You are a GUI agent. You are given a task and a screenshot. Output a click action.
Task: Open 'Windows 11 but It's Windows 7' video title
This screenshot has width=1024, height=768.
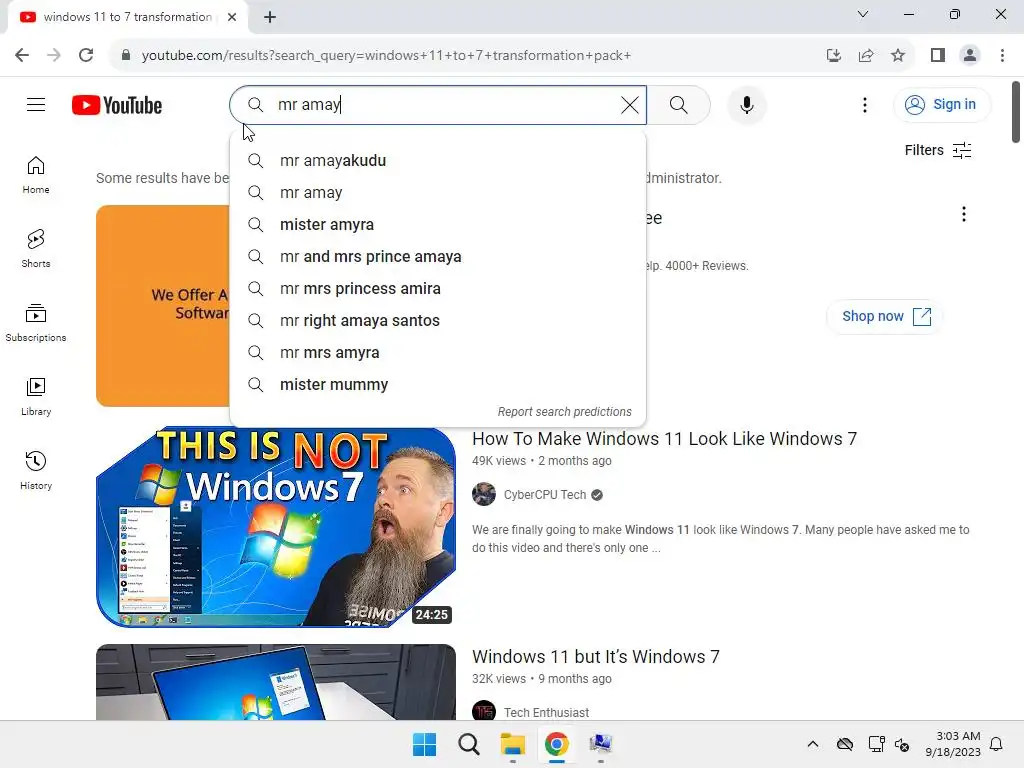[596, 657]
